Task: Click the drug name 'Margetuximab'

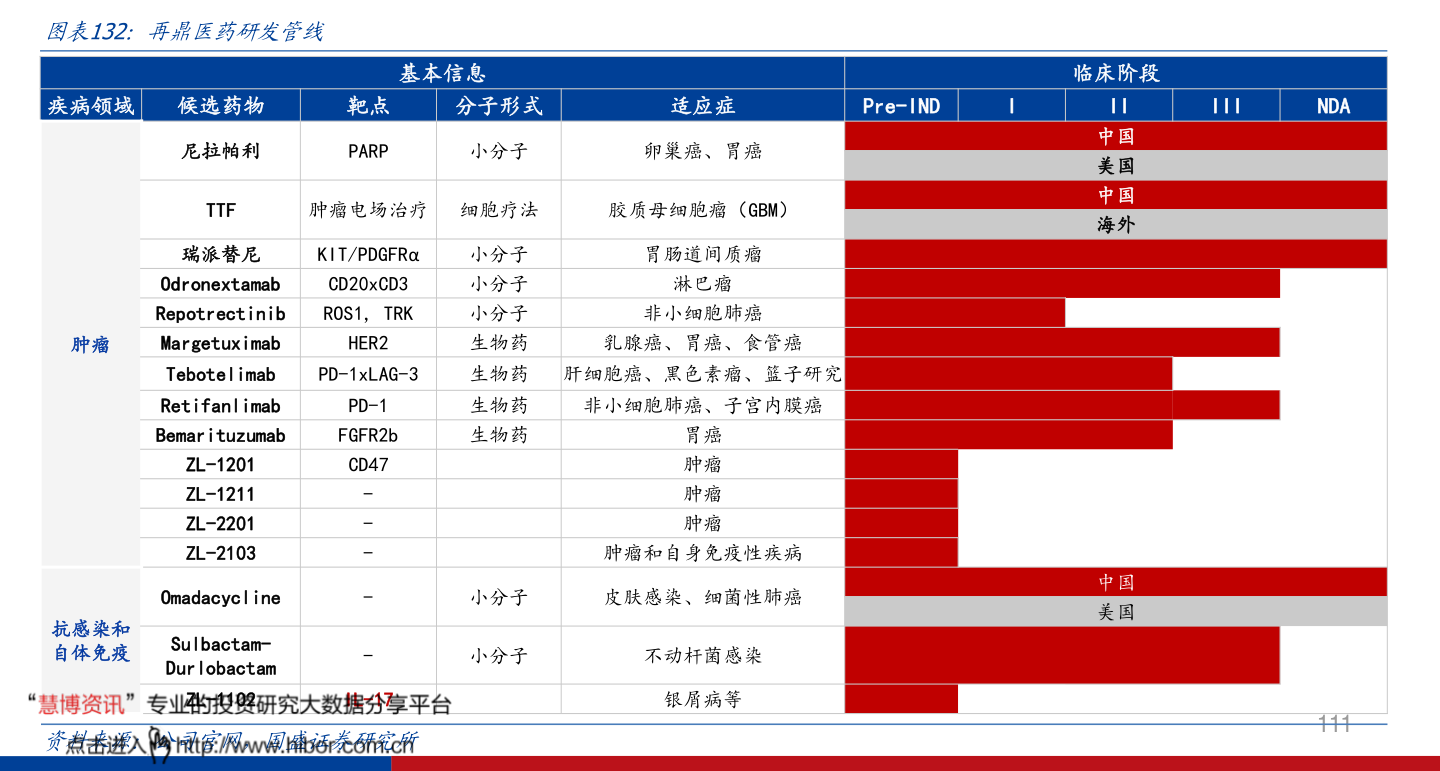Action: click(220, 343)
